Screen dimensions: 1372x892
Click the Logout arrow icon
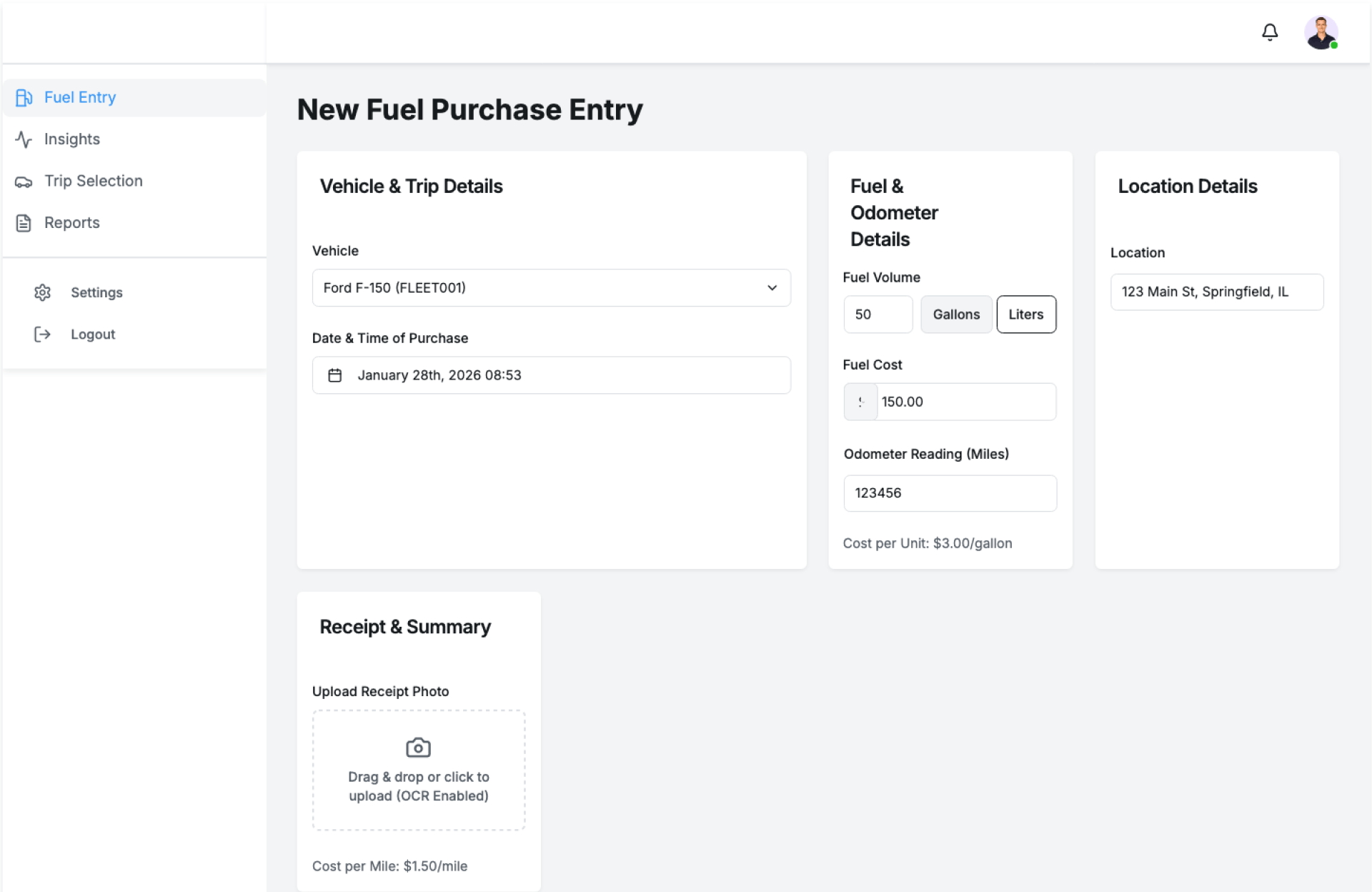point(43,334)
